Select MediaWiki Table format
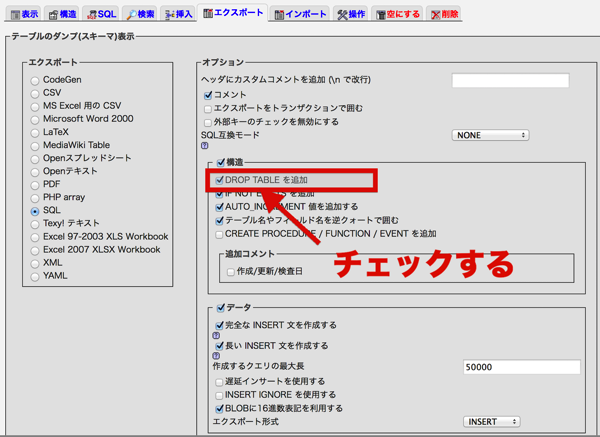 tap(35, 146)
